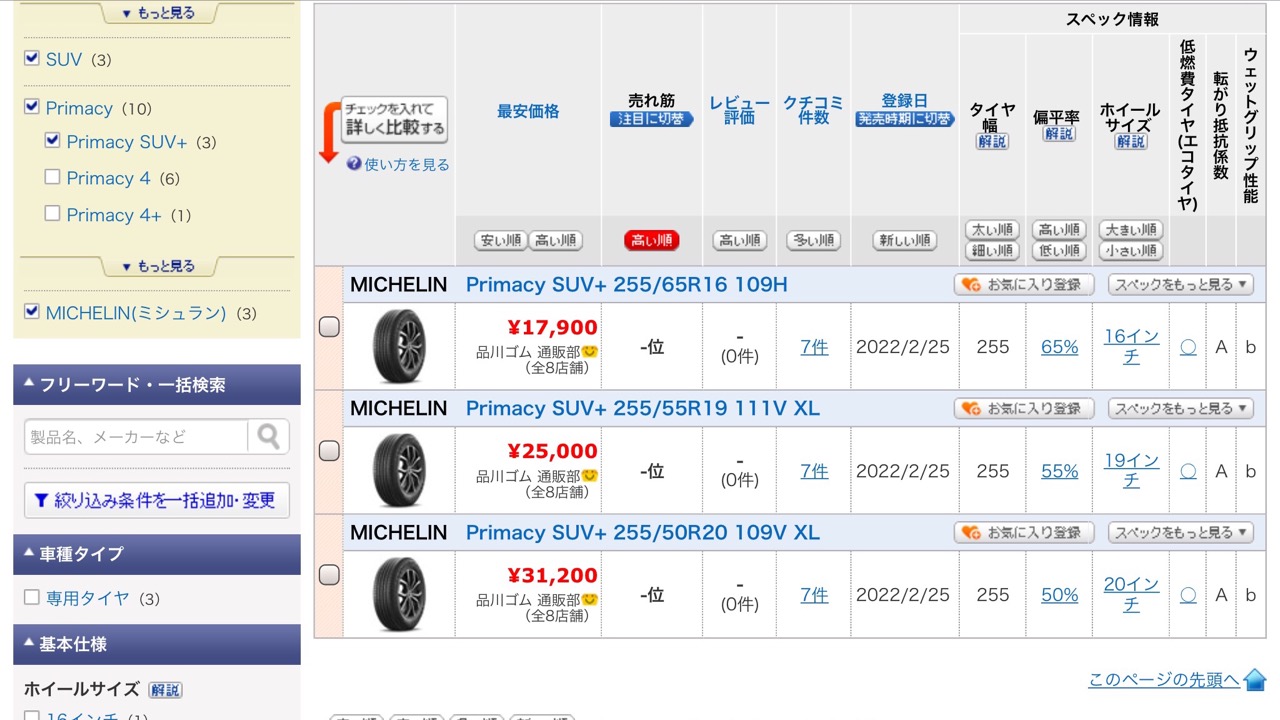Click the free word search field

[x=136, y=437]
